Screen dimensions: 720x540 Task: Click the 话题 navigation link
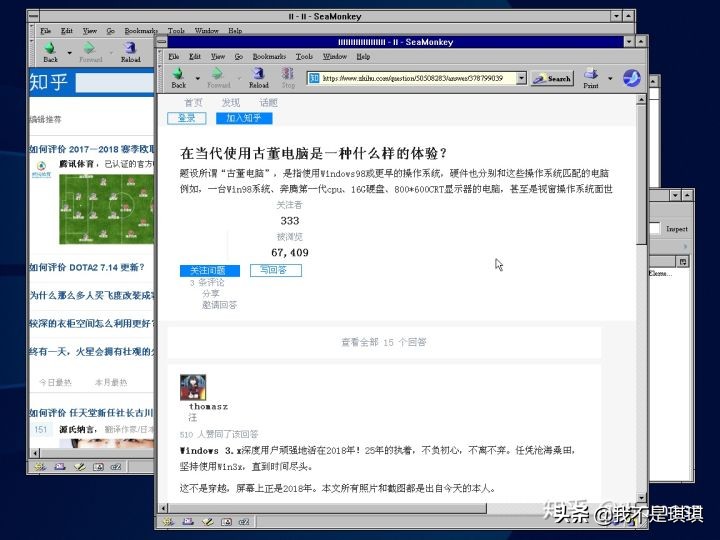pos(268,102)
